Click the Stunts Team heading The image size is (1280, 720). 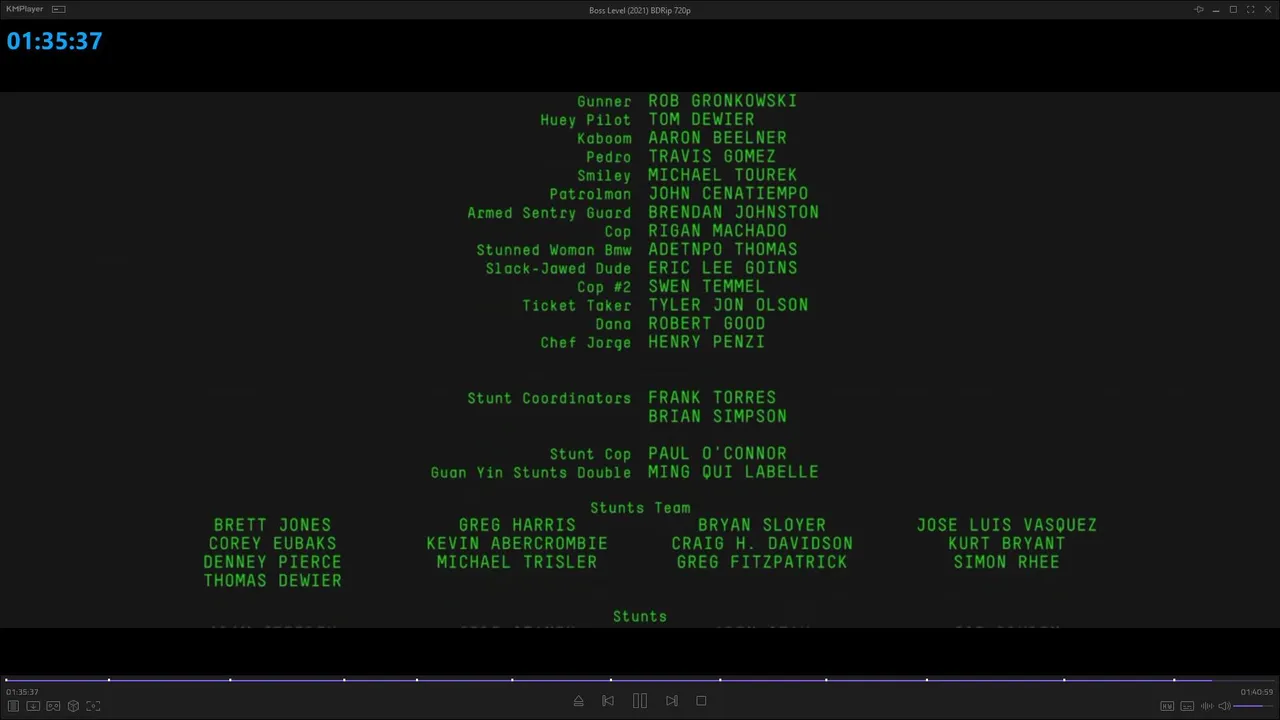640,508
